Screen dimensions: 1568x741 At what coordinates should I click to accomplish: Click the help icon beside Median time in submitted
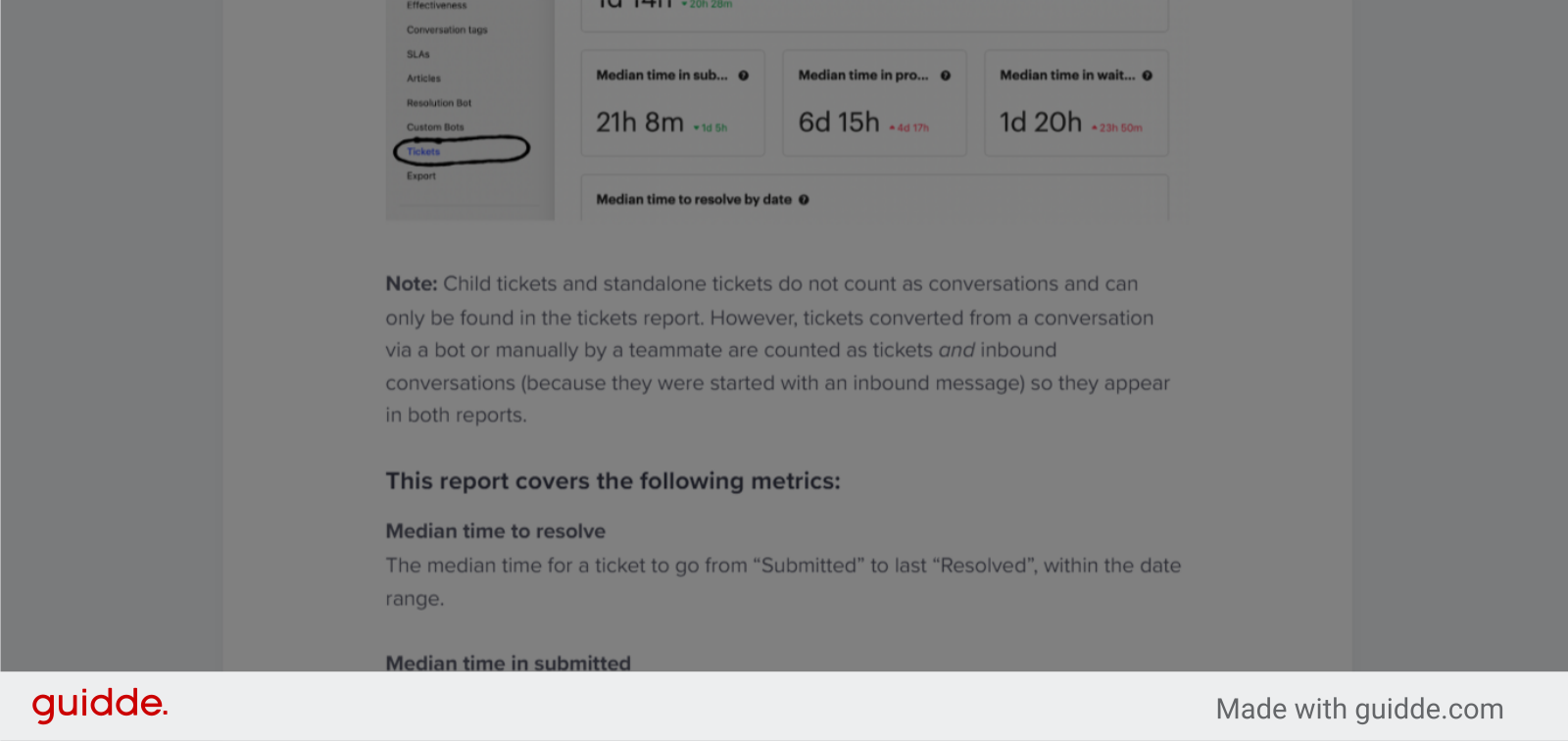(x=743, y=74)
